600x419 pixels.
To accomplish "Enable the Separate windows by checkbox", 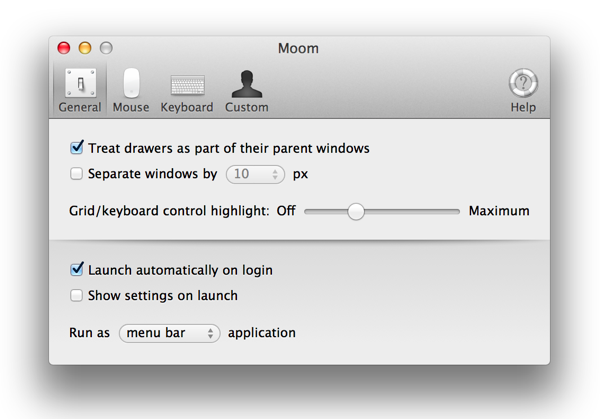I will point(76,174).
